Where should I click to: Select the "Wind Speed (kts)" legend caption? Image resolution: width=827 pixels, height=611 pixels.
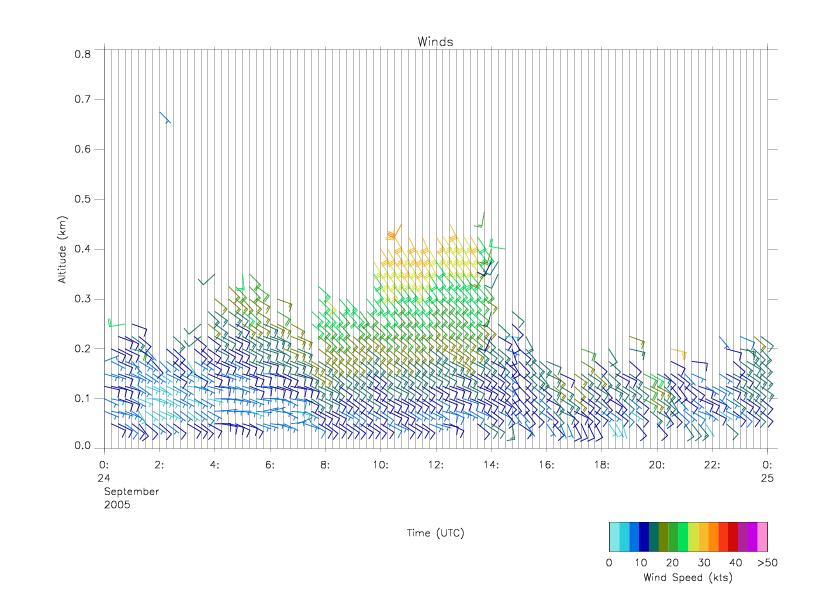[x=688, y=577]
